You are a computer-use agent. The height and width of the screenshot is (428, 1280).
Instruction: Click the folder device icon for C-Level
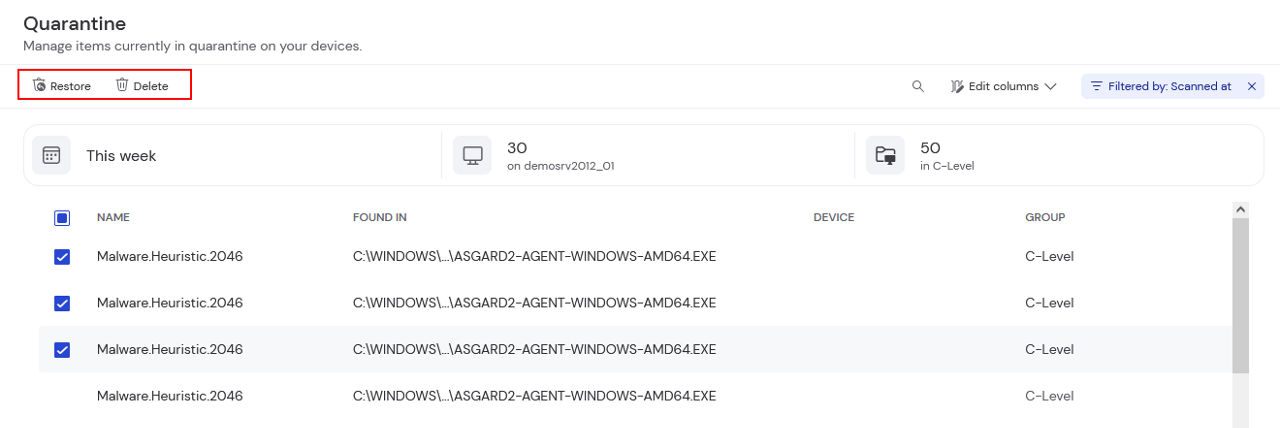point(885,155)
